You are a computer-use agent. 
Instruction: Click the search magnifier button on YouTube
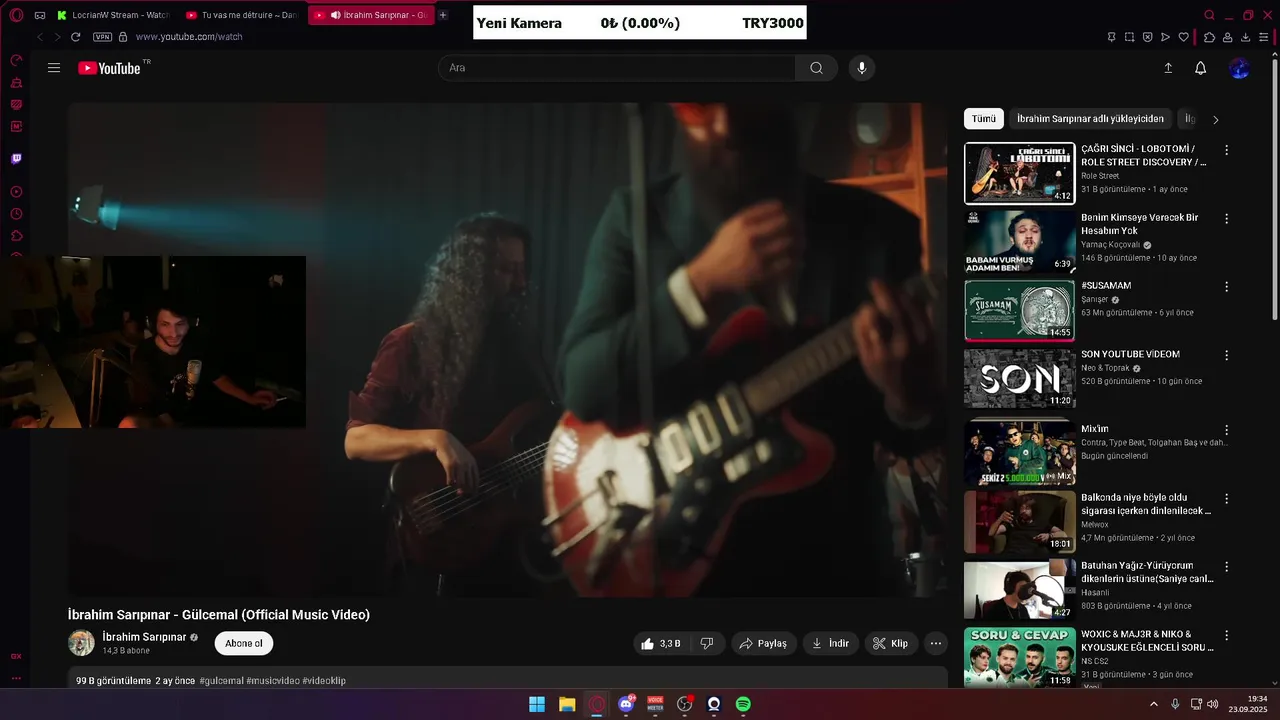[x=816, y=68]
